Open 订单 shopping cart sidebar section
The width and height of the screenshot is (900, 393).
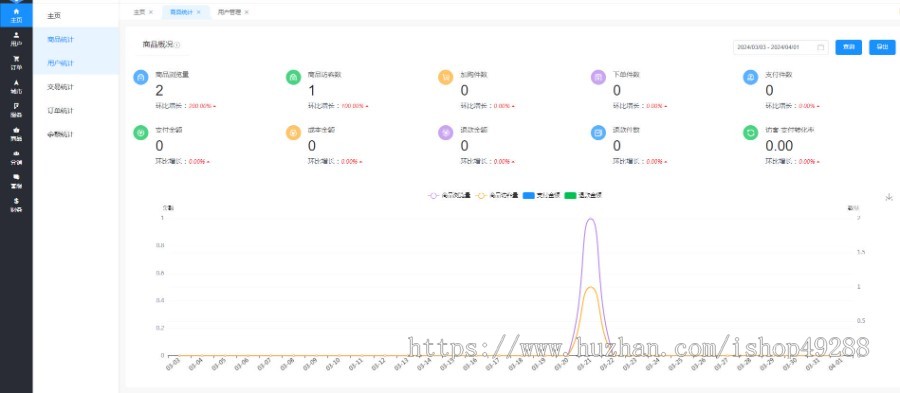(16, 63)
